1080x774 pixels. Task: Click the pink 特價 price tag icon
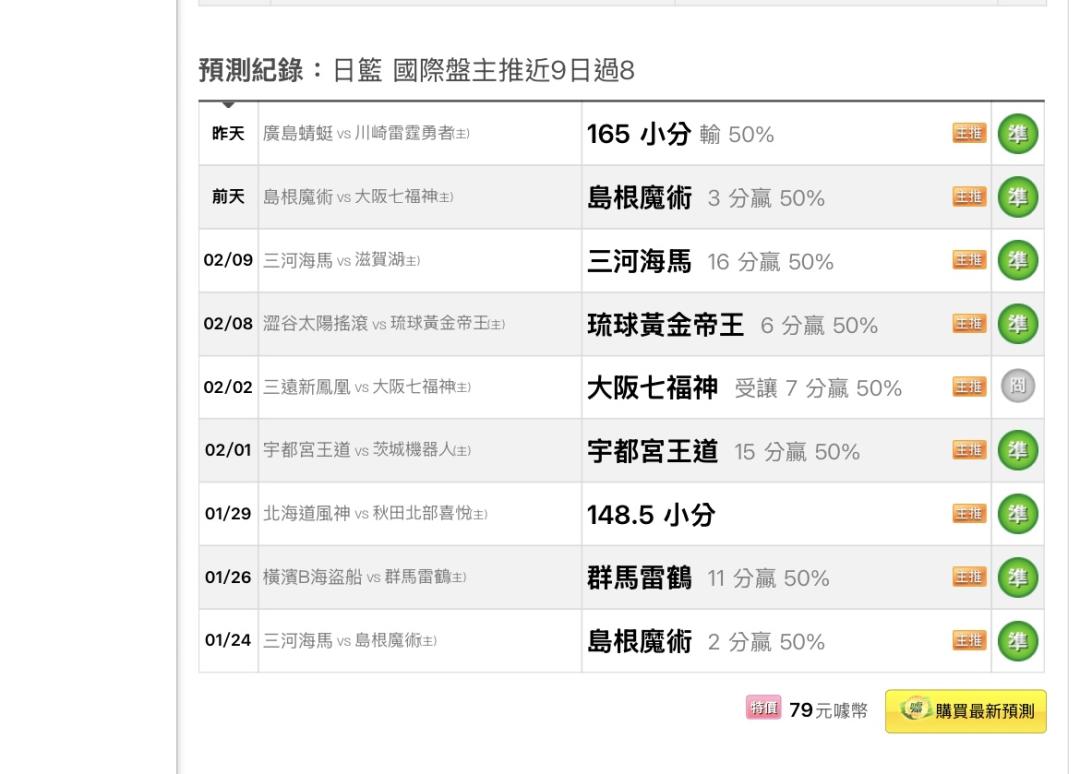pyautogui.click(x=763, y=707)
